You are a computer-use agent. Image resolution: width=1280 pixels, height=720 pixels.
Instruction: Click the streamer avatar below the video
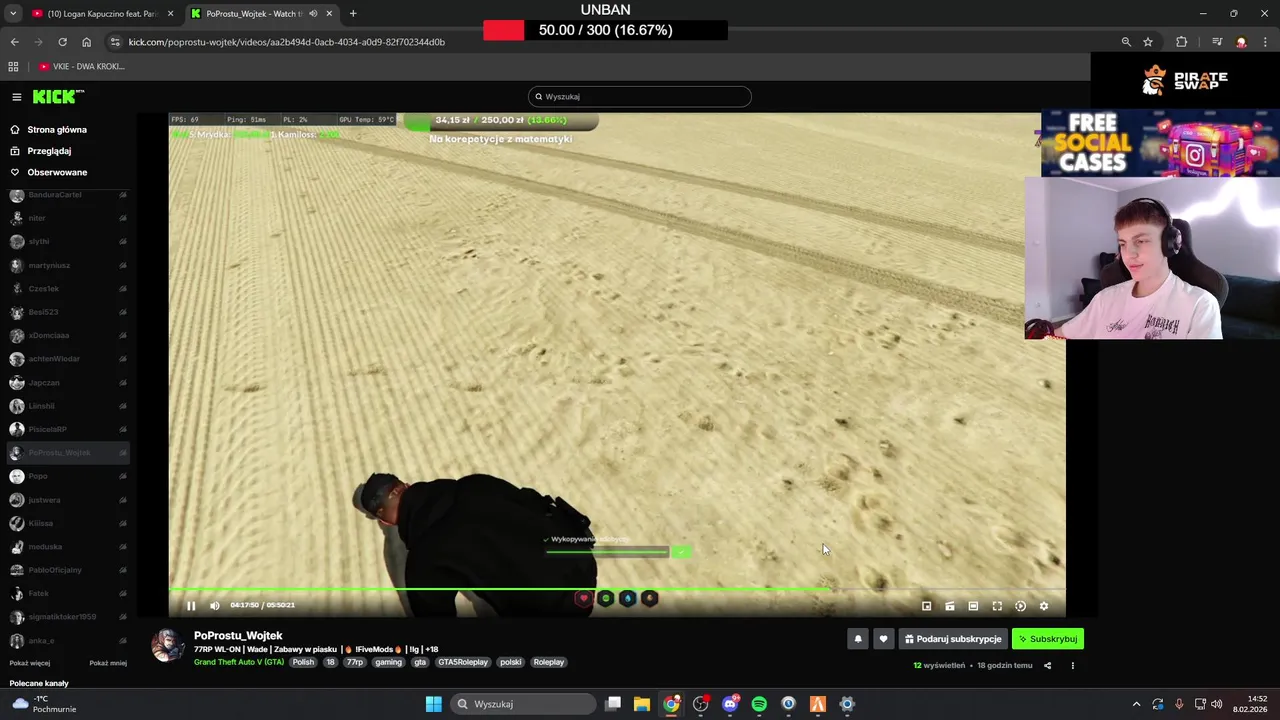[x=168, y=646]
